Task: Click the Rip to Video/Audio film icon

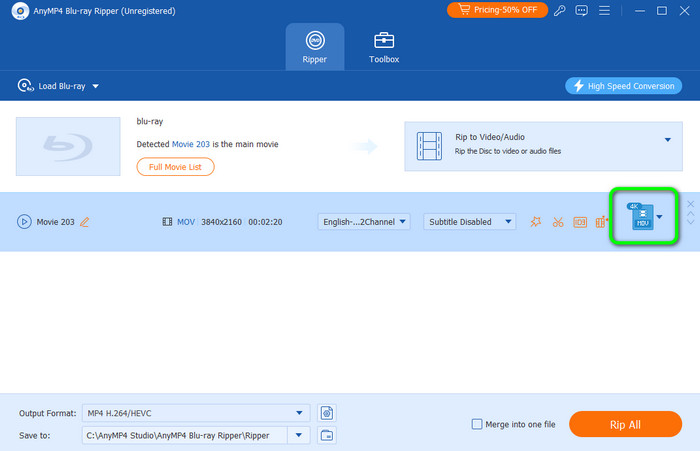Action: (429, 146)
